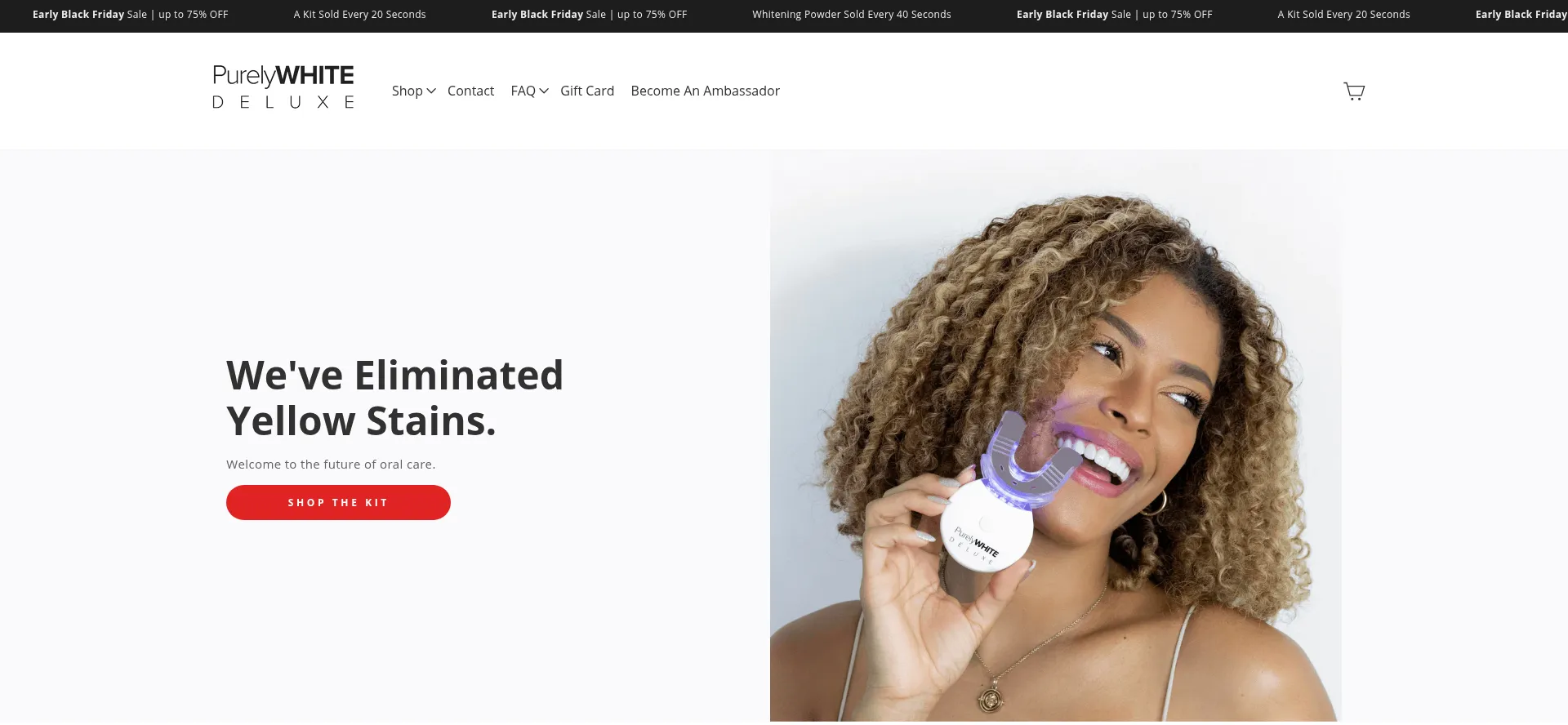Click the hero image of woman with whitening device

[1055, 435]
